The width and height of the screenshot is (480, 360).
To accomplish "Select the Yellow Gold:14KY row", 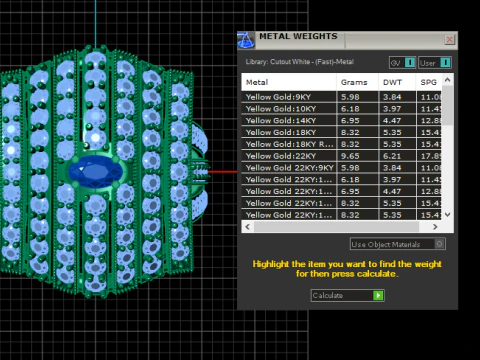I will [x=341, y=120].
